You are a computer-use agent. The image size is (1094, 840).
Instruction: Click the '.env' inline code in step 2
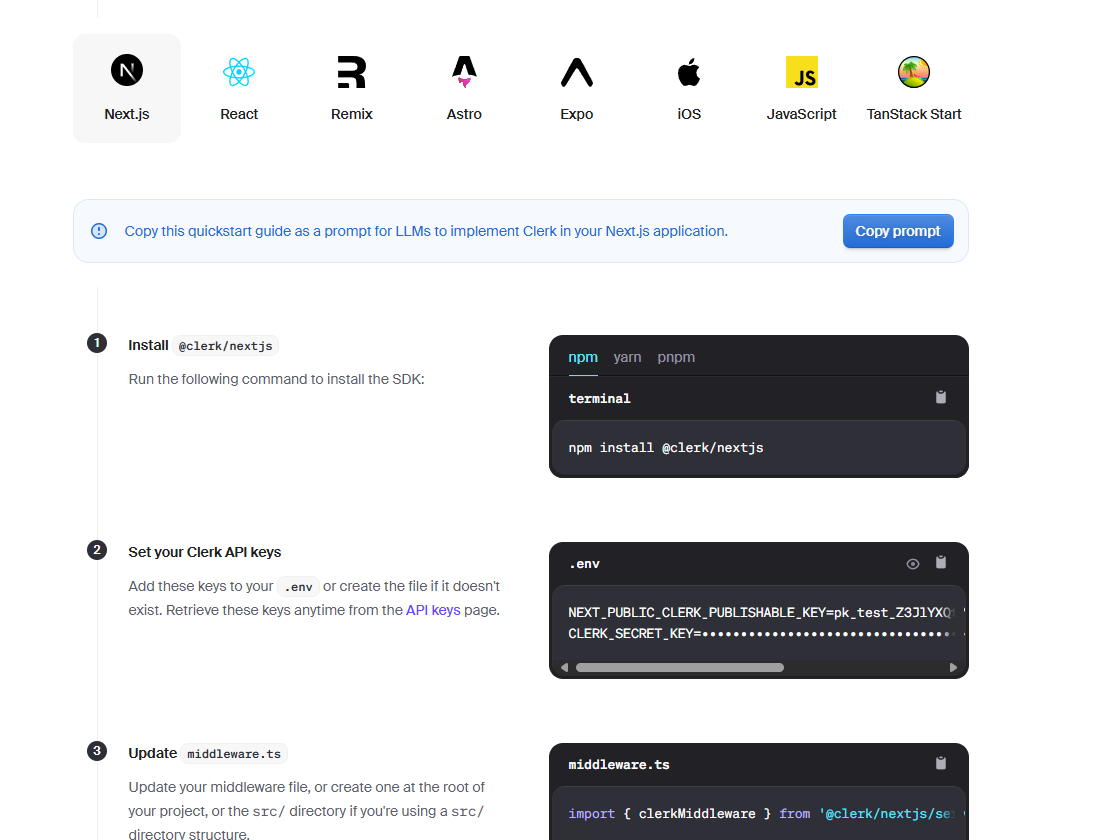click(298, 587)
